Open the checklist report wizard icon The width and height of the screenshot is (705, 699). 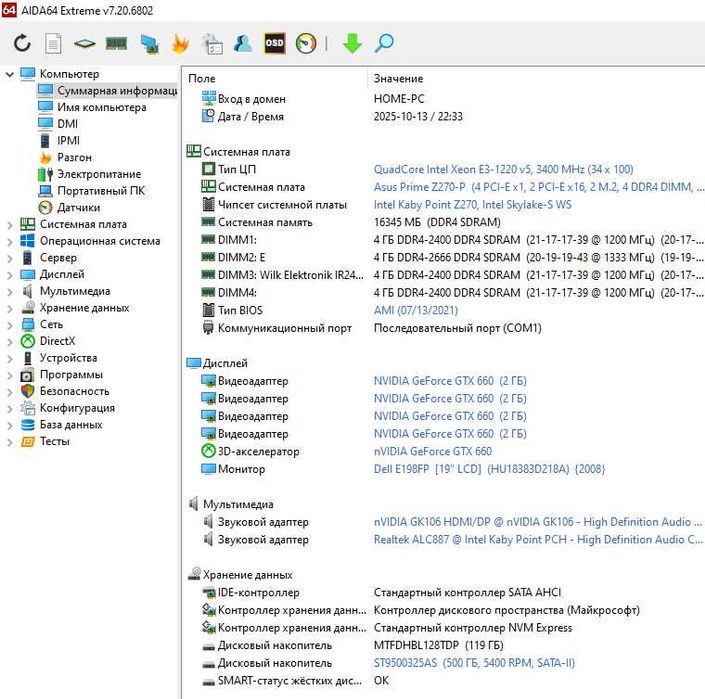[212, 44]
